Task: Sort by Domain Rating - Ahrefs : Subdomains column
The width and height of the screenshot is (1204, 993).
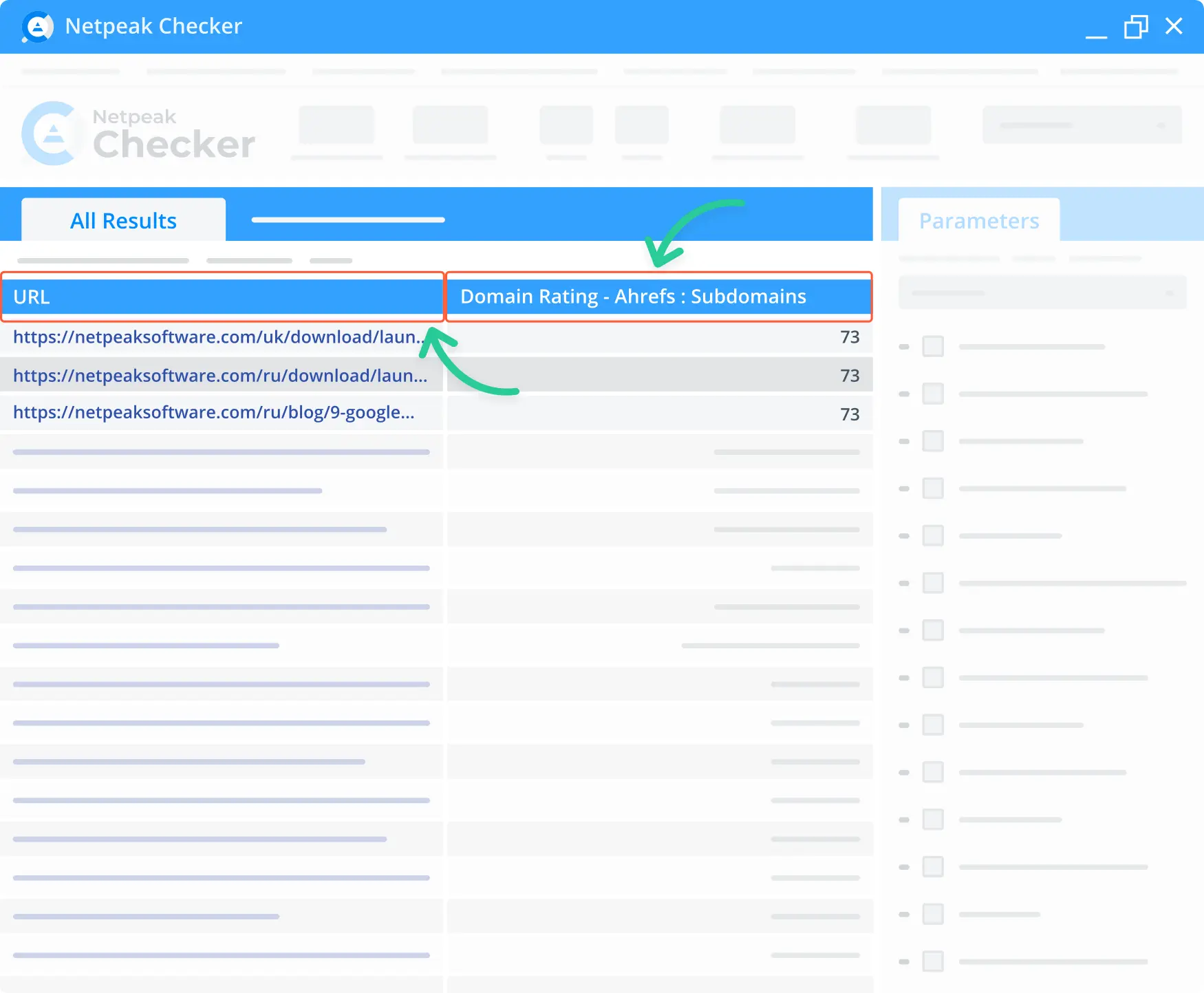Action: tap(658, 297)
